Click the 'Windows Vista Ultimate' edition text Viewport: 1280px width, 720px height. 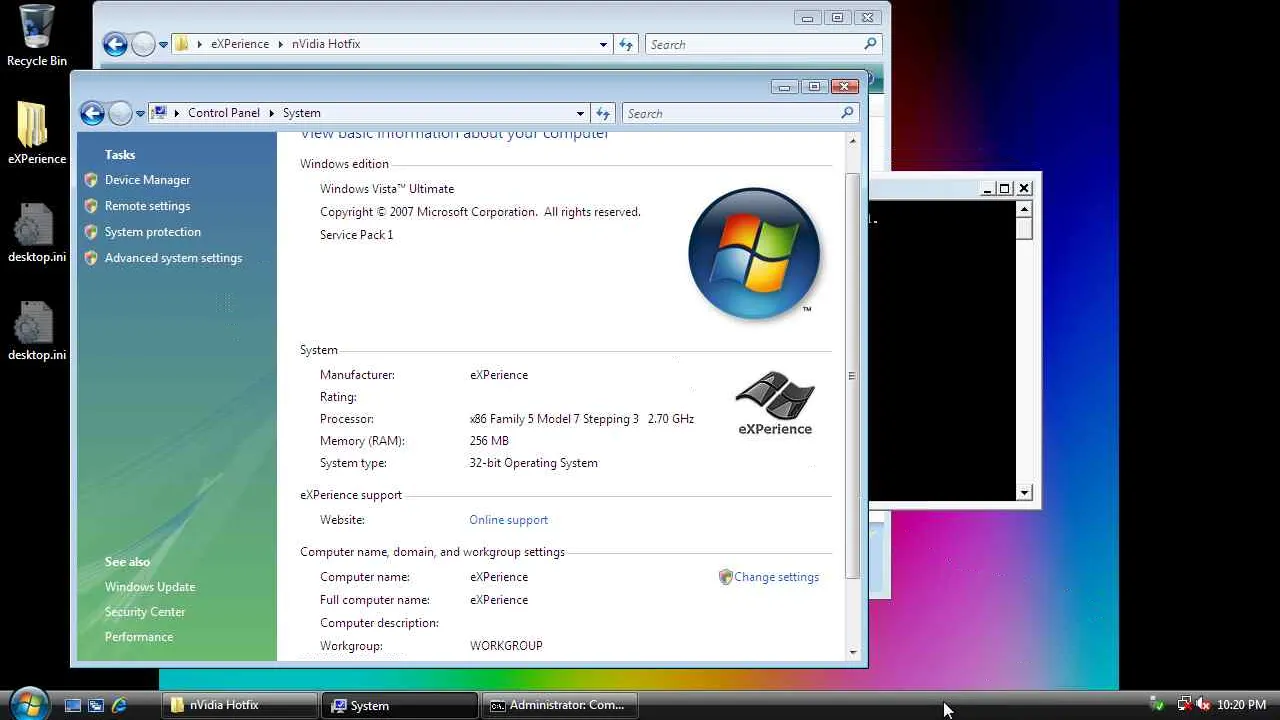pos(387,189)
